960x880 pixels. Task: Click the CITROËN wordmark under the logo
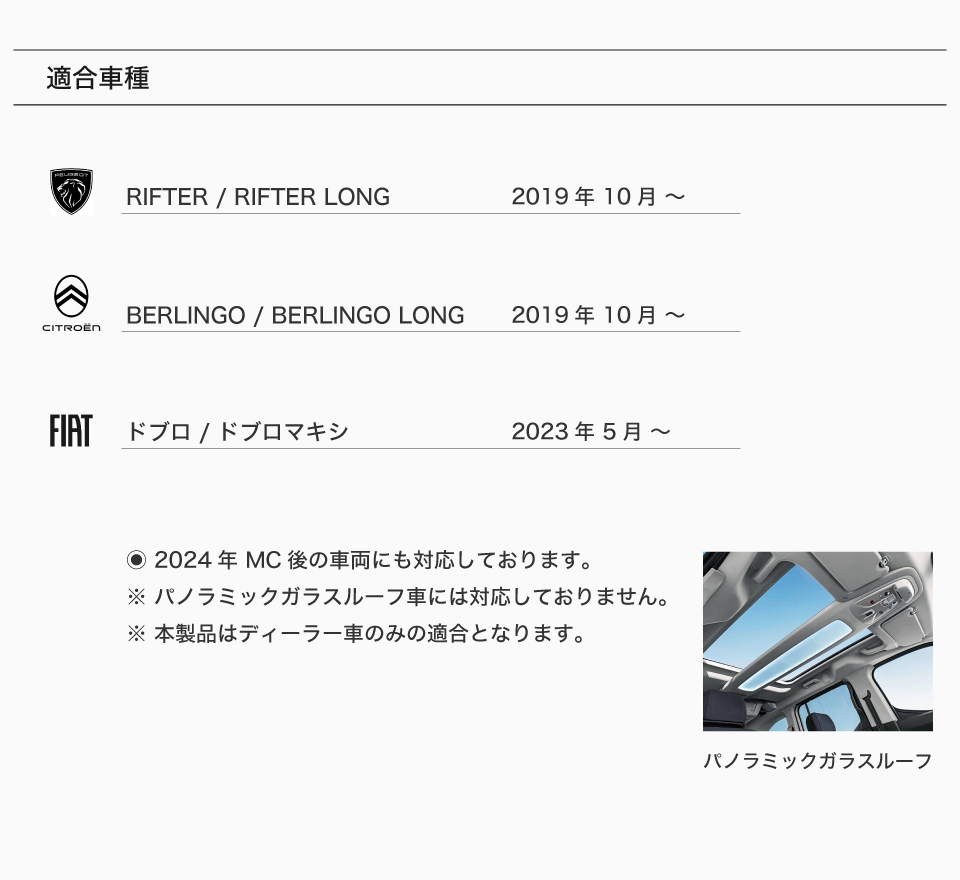(71, 328)
